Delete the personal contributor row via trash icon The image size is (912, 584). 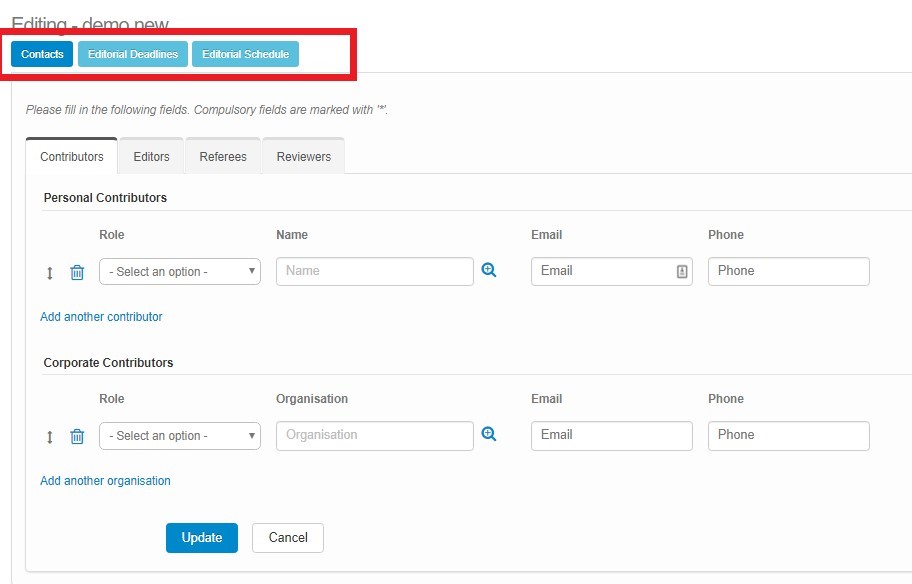77,272
